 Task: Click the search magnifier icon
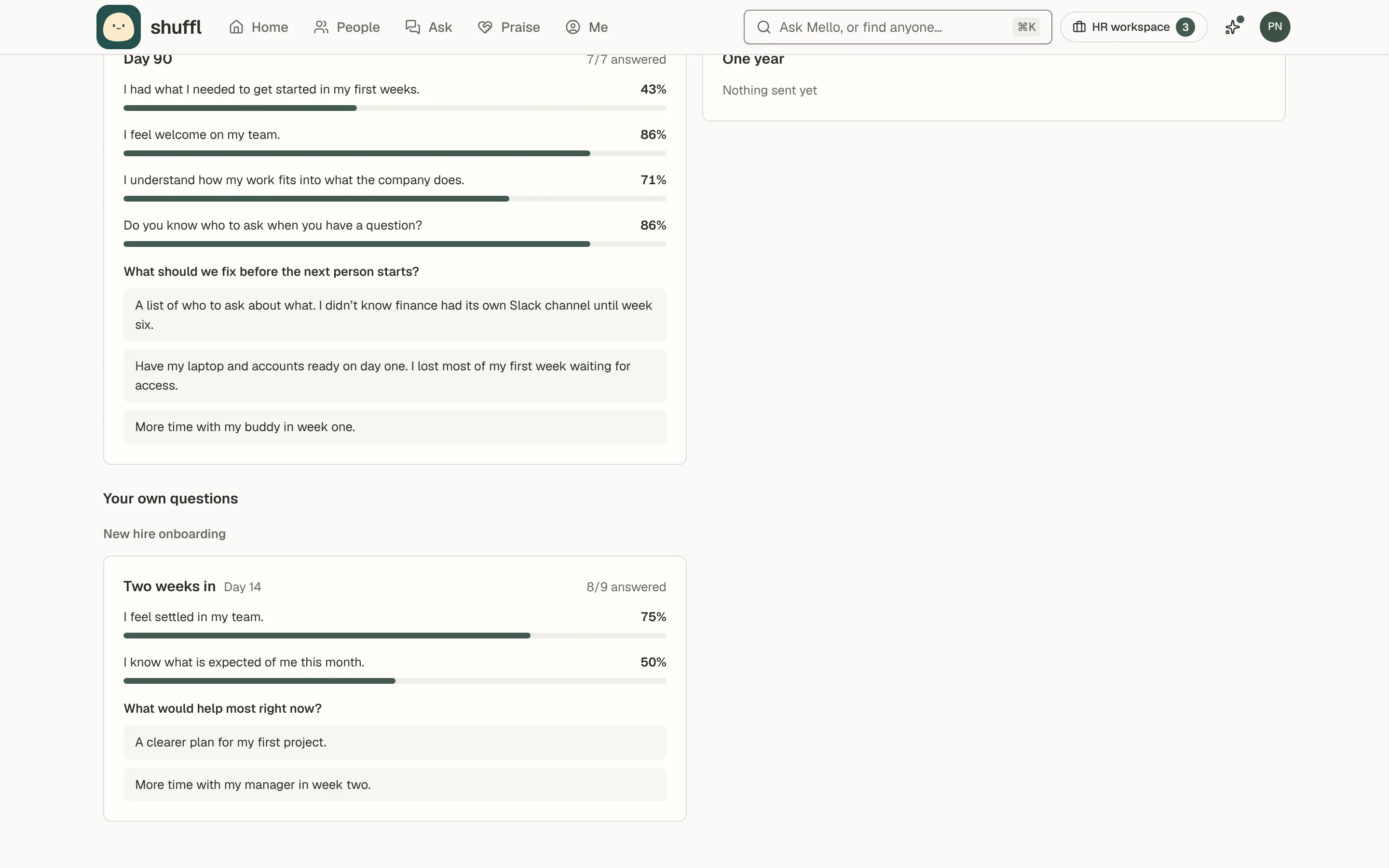[x=763, y=27]
